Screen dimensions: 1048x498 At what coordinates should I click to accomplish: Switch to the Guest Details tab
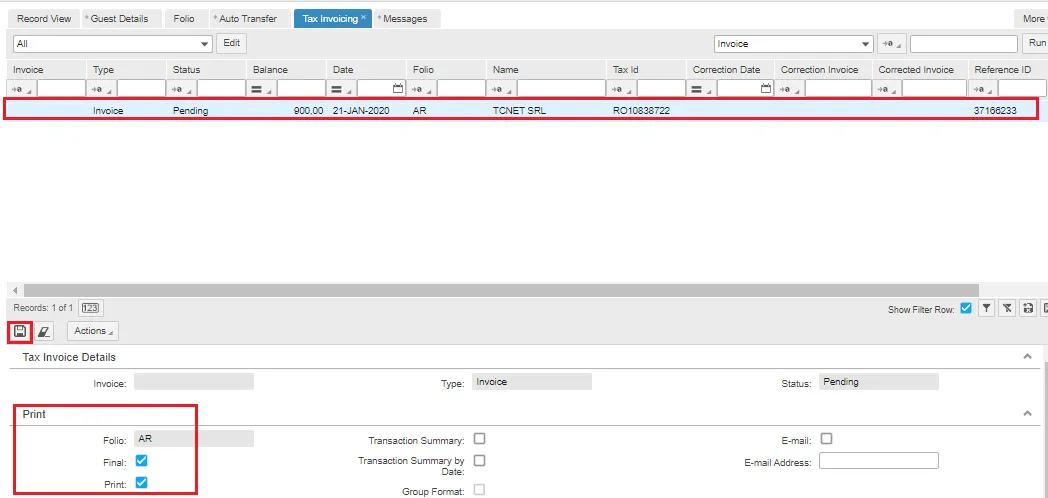tap(119, 19)
